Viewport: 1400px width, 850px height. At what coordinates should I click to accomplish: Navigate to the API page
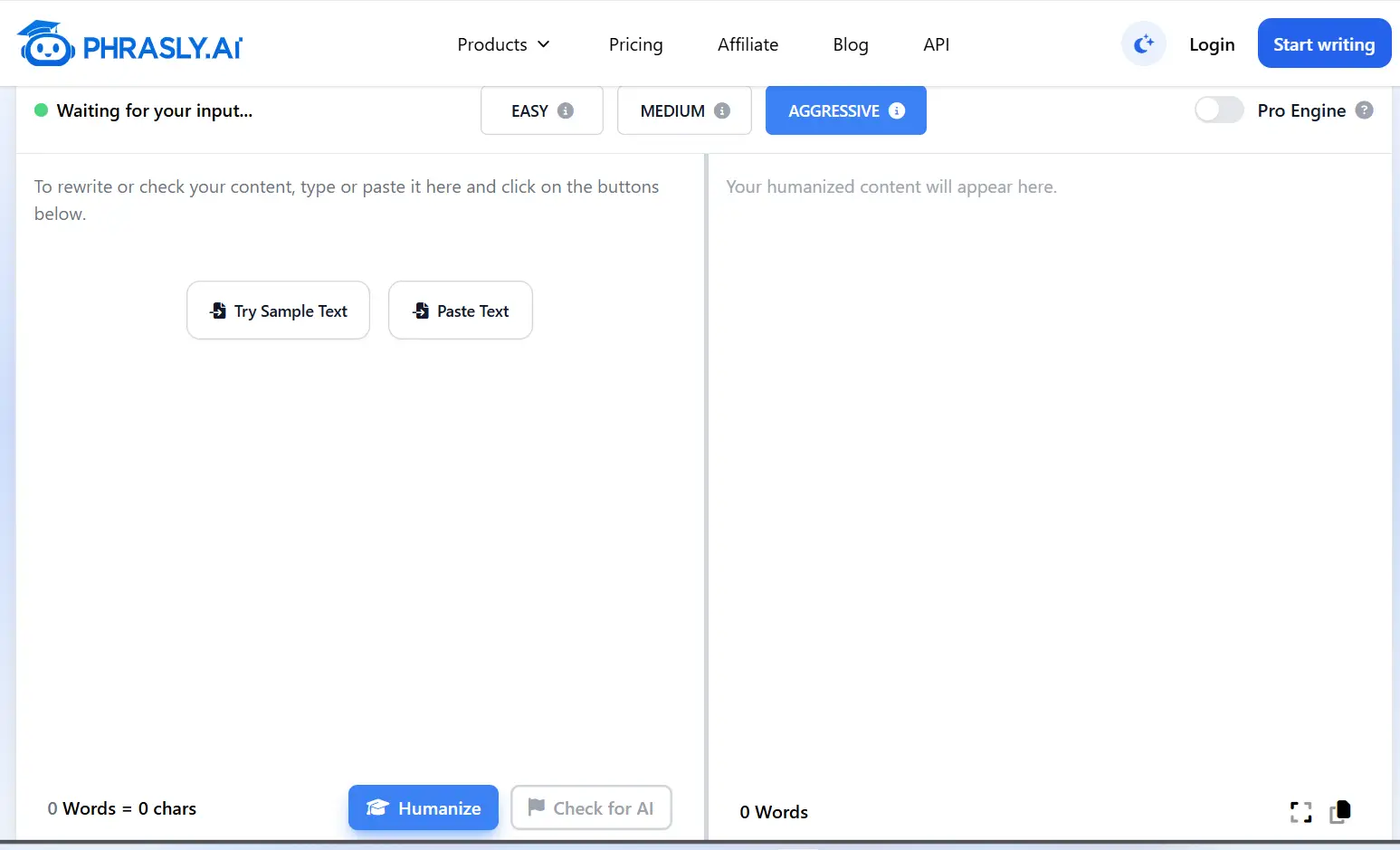point(937,44)
